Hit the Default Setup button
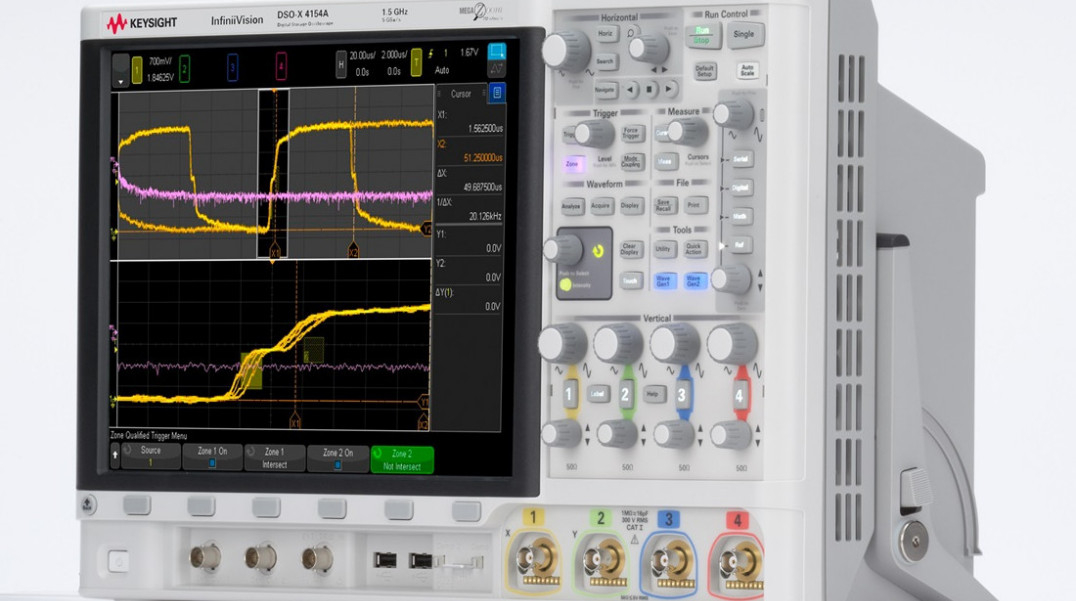Viewport: 1076px width, 601px height. coord(704,70)
